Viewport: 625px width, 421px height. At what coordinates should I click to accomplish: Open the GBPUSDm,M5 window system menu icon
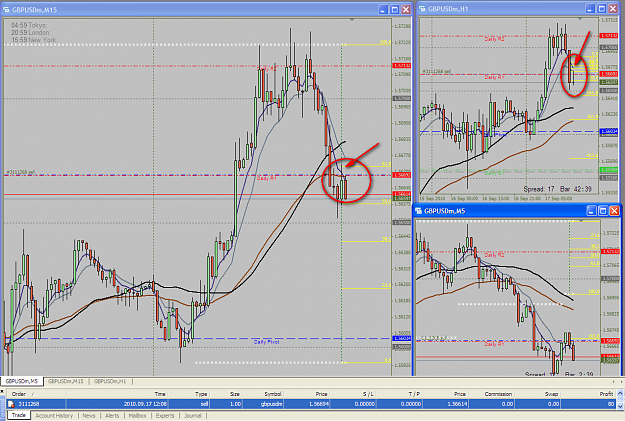point(419,210)
